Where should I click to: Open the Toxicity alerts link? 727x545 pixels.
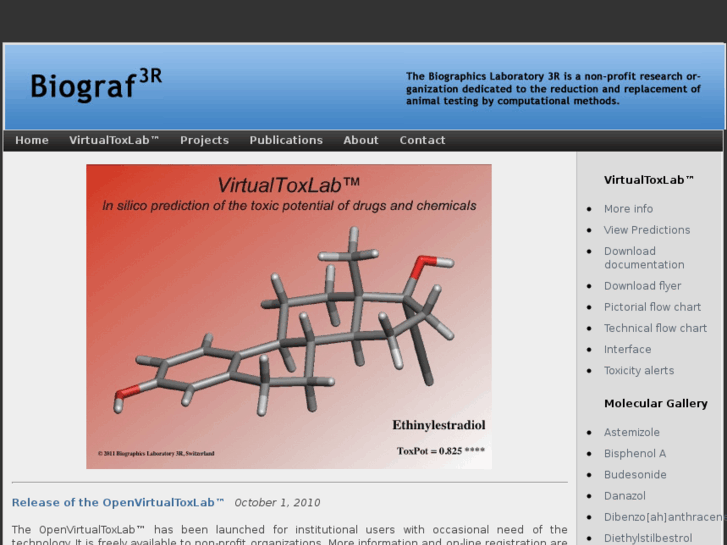click(639, 371)
